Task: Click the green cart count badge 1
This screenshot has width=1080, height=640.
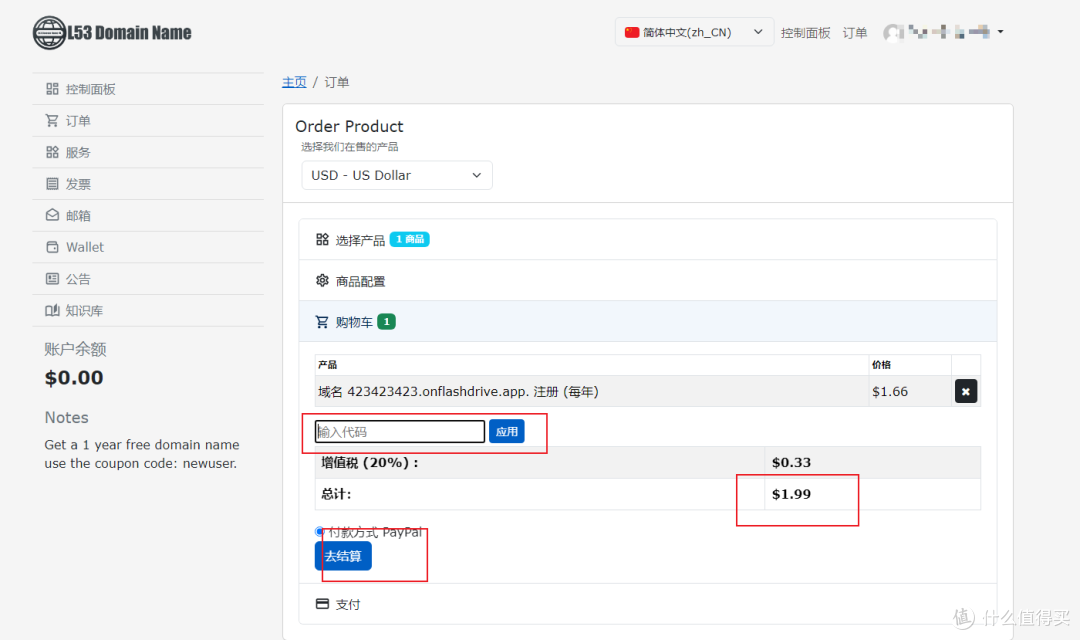Action: (x=386, y=322)
